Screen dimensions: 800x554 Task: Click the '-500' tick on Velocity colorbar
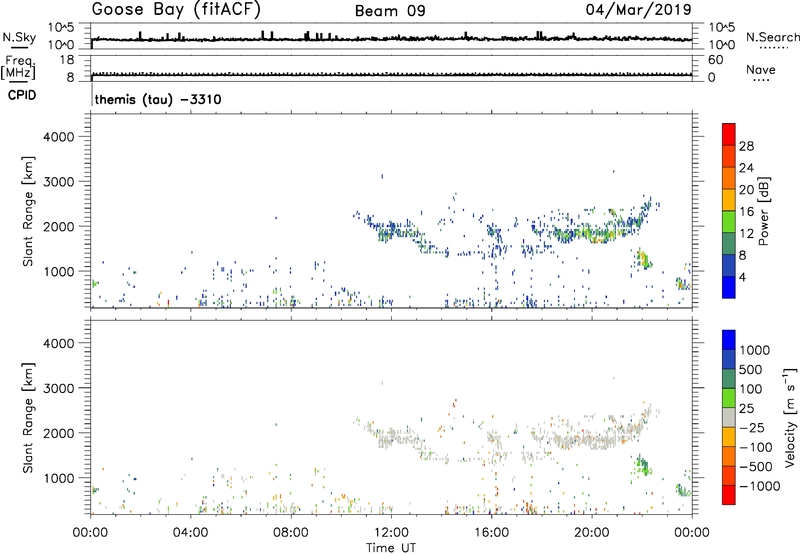tap(756, 466)
